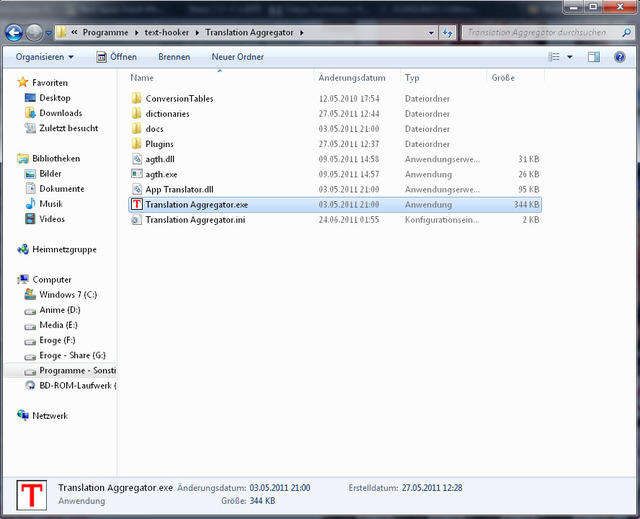
Task: Toggle the preview pane
Action: pos(594,57)
